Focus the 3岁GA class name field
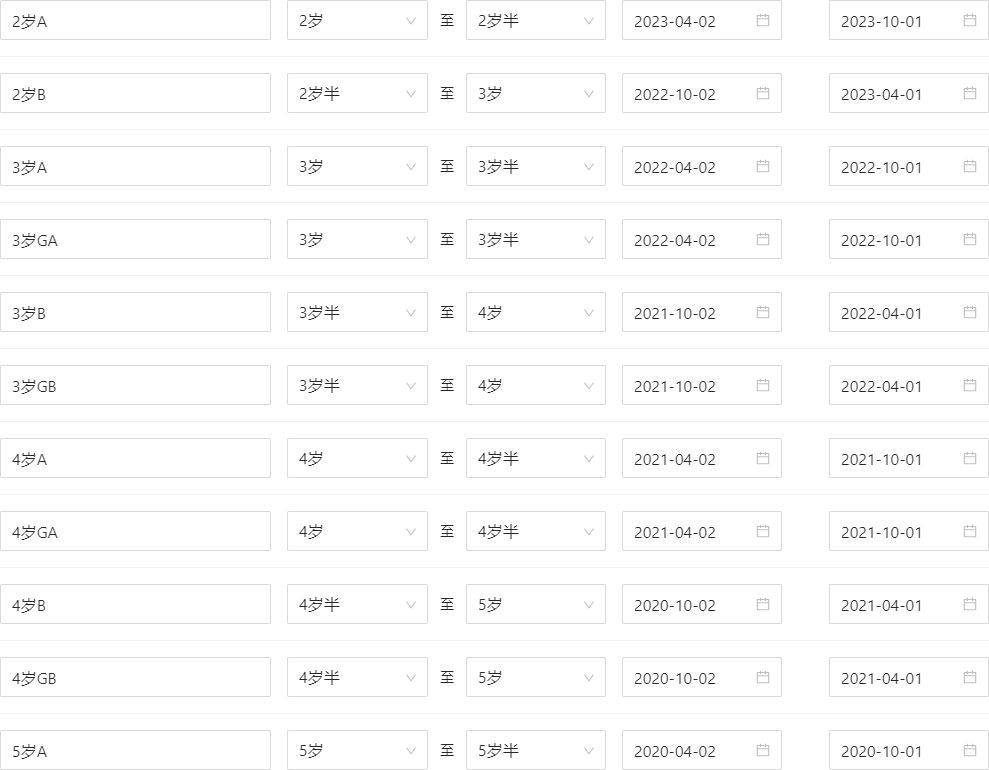The width and height of the screenshot is (989, 770). coord(135,239)
